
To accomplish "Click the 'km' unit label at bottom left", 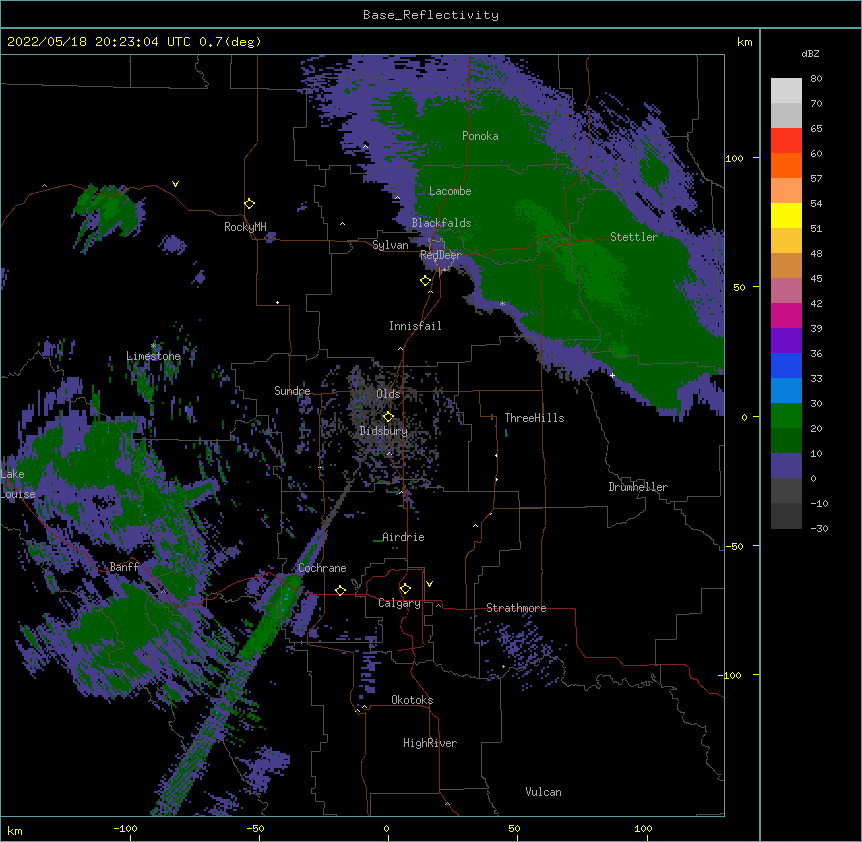I will click(15, 831).
